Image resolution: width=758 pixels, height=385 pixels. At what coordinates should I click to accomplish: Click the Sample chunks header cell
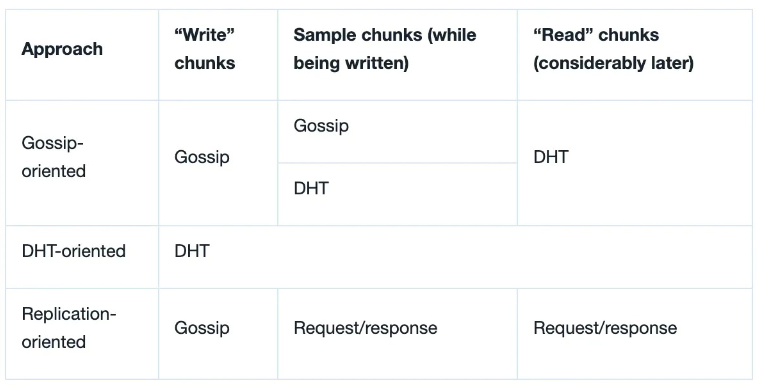(397, 55)
